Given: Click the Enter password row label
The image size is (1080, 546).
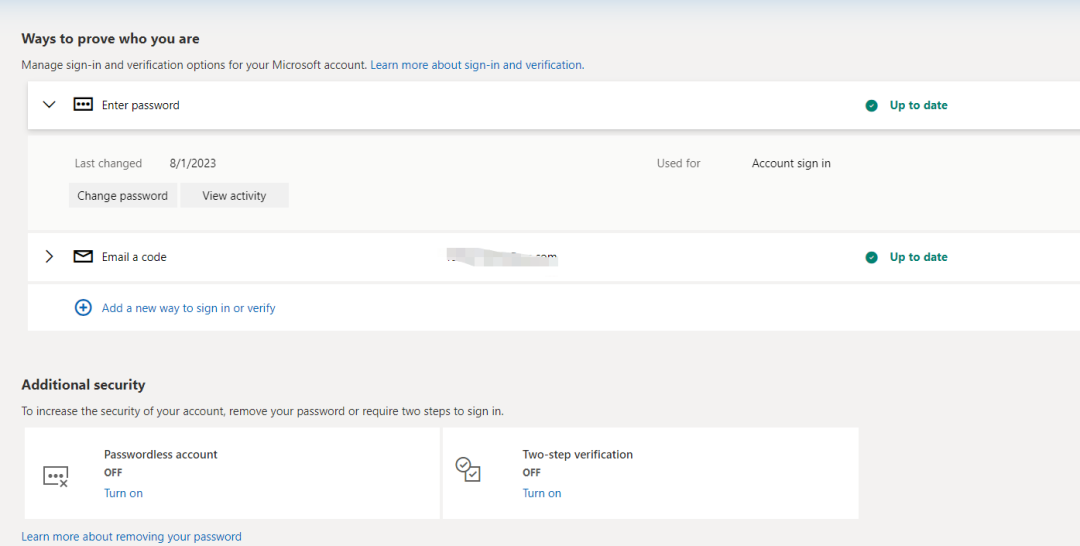Looking at the screenshot, I should click(140, 105).
